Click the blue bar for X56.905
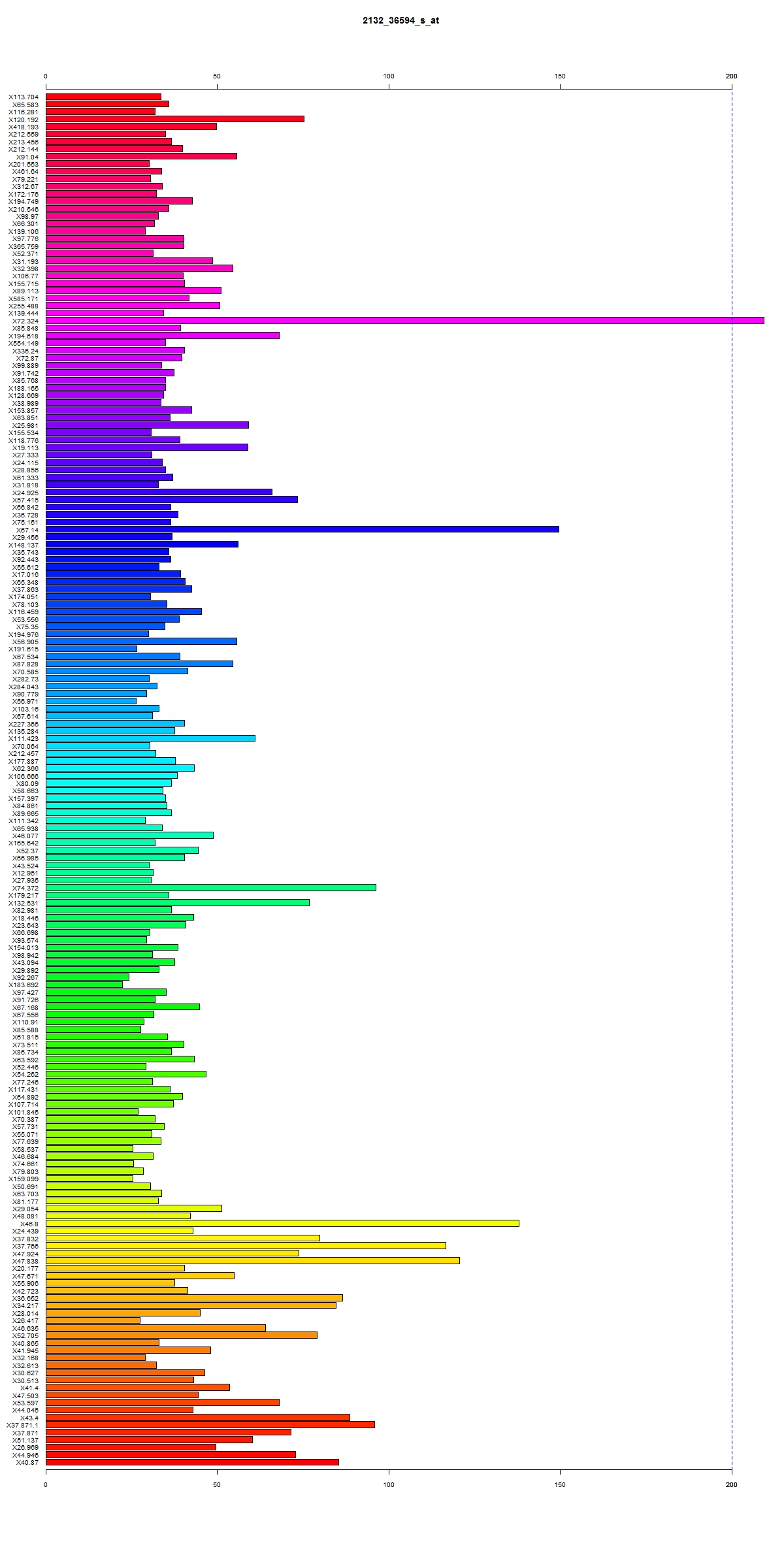Image resolution: width=784 pixels, height=1568 pixels. pos(141,641)
